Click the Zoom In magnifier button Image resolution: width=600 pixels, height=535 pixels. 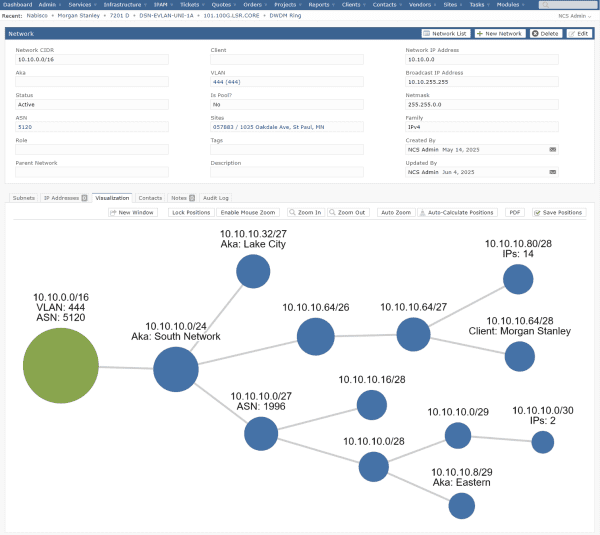coord(306,213)
